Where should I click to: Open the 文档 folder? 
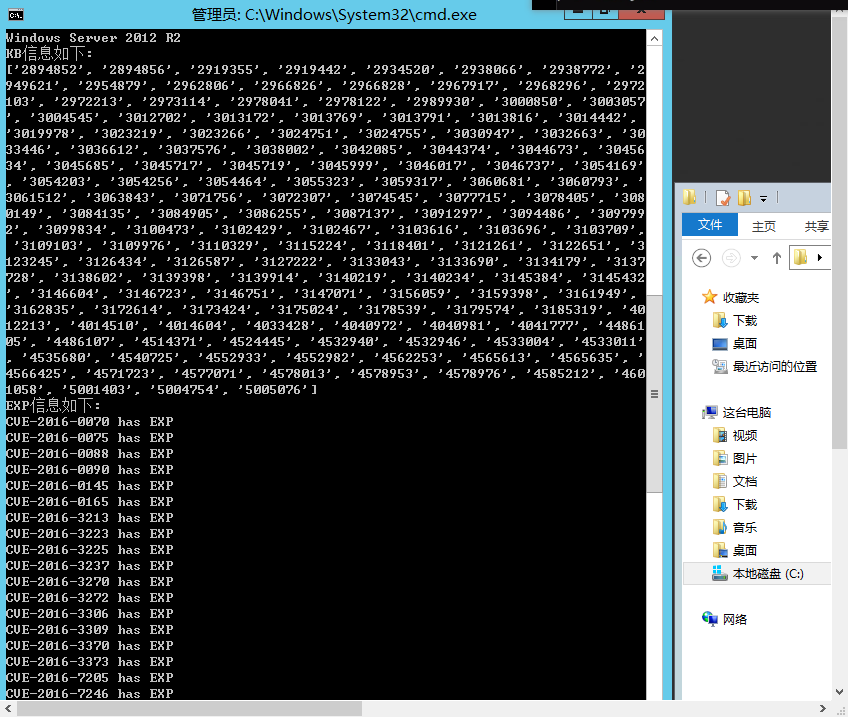[734, 481]
